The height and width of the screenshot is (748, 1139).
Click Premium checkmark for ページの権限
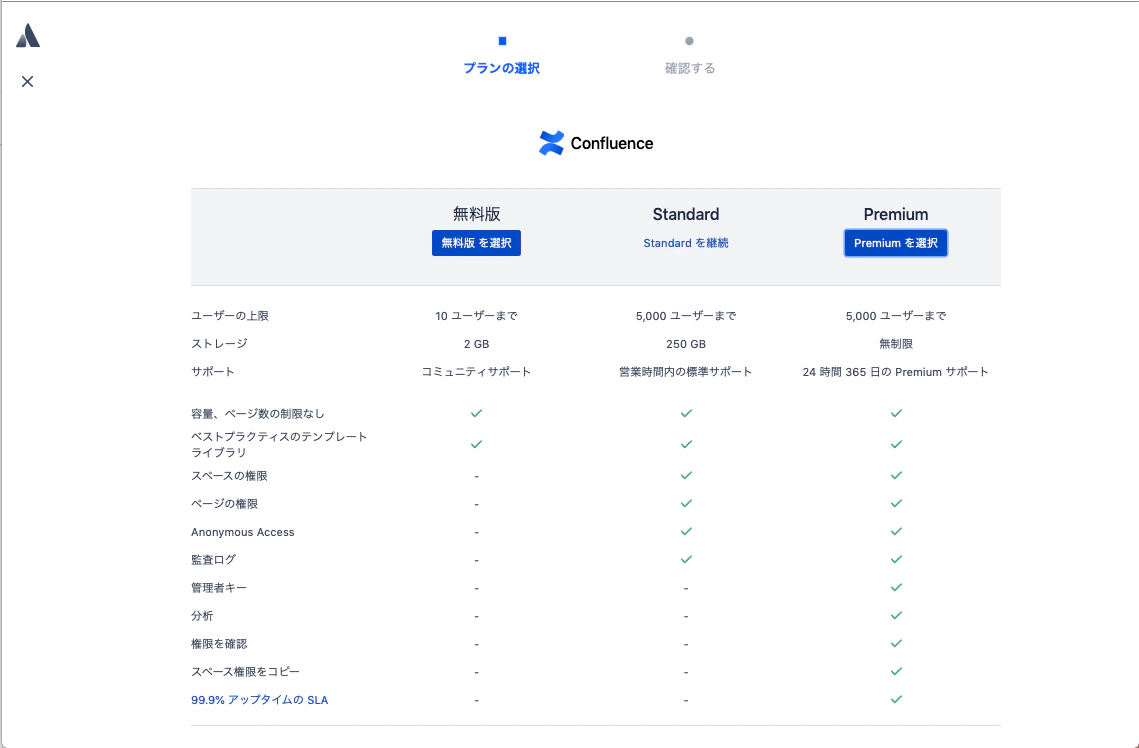(x=896, y=503)
